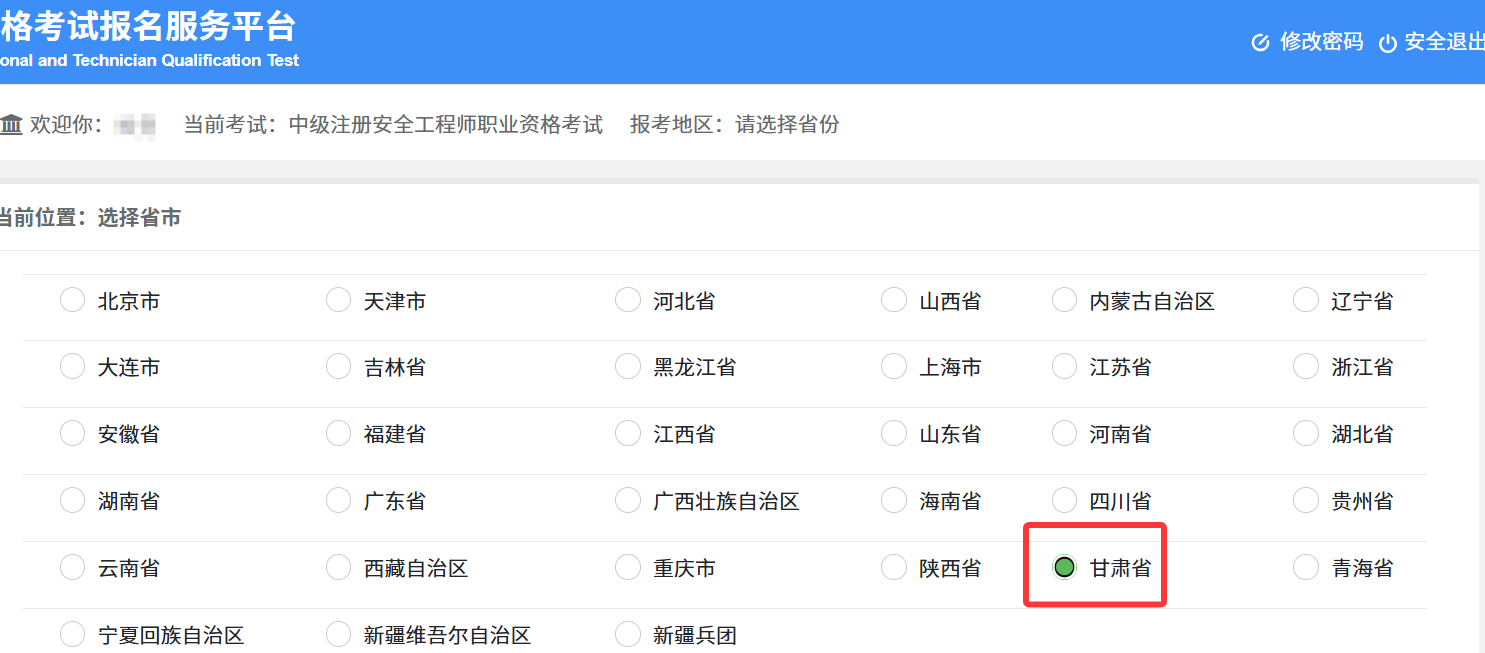Screen dimensions: 1485x653
Task: Select the 吉林省 option
Action: 338,366
